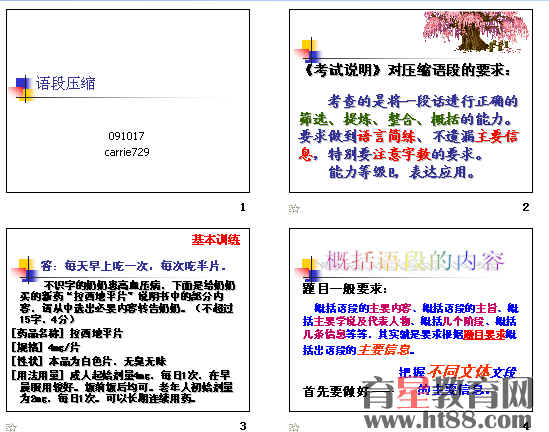Click the pink tree image on slide 2
The height and width of the screenshot is (432, 549).
(476, 32)
